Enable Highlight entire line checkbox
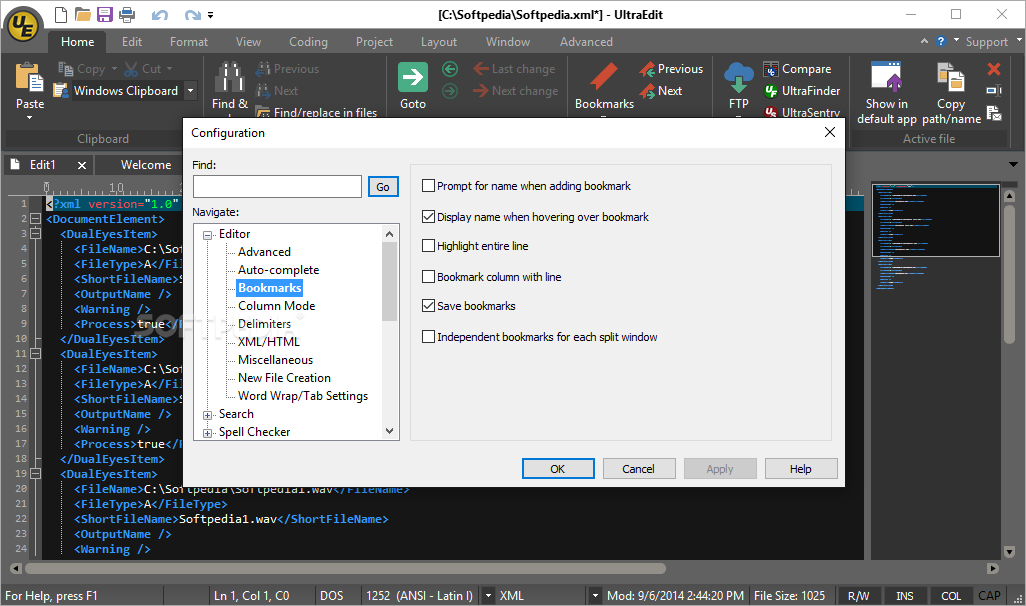The image size is (1026, 606). click(x=429, y=246)
